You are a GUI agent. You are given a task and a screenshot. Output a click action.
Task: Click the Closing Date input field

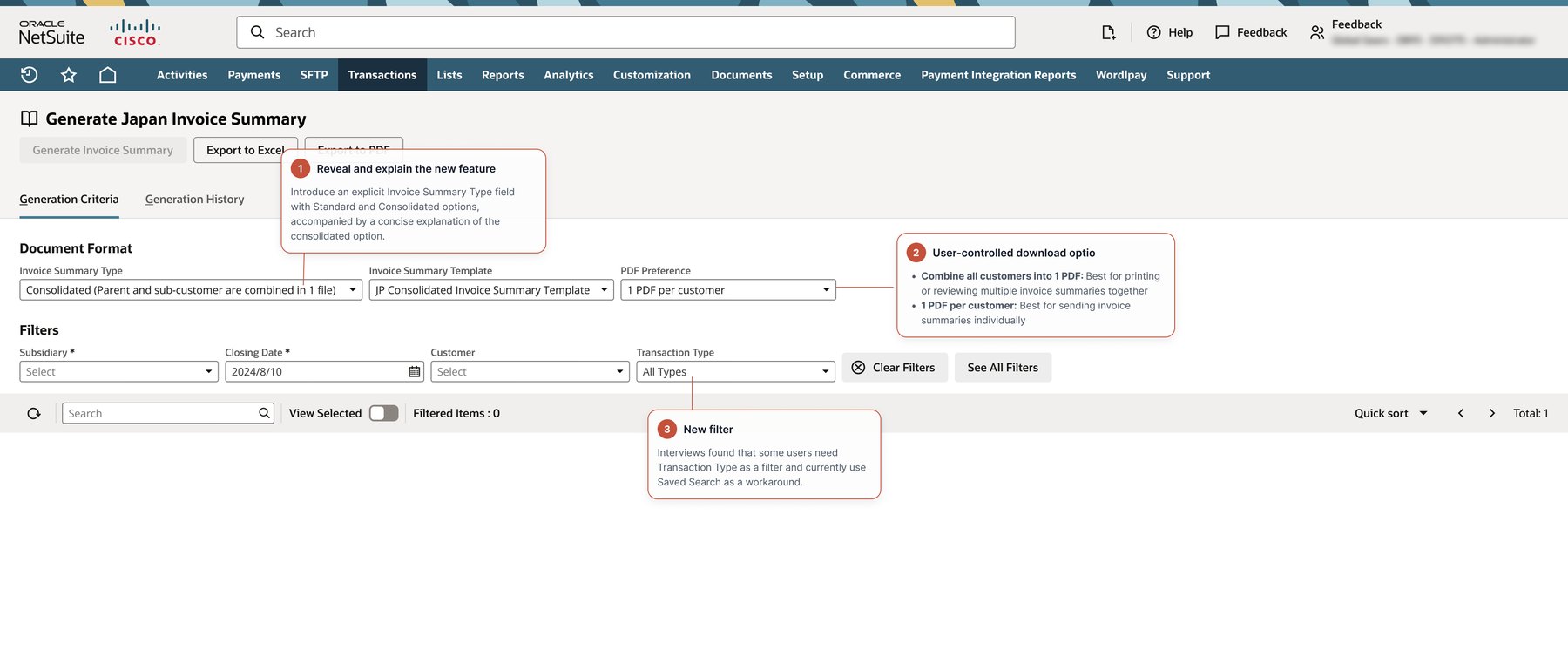(x=324, y=372)
